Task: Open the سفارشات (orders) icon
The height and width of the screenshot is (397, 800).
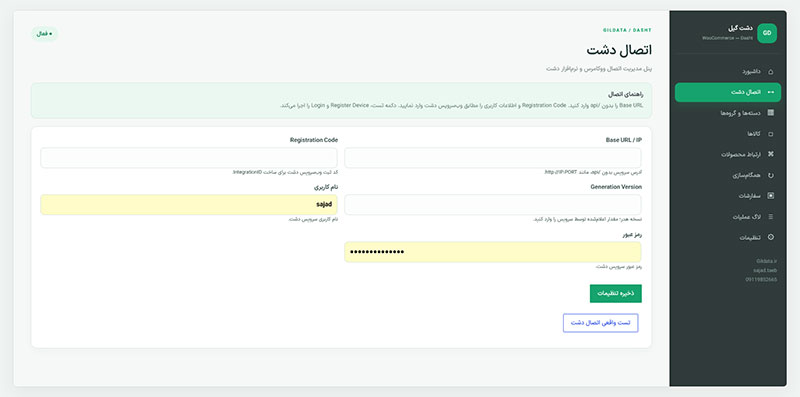Action: click(770, 195)
